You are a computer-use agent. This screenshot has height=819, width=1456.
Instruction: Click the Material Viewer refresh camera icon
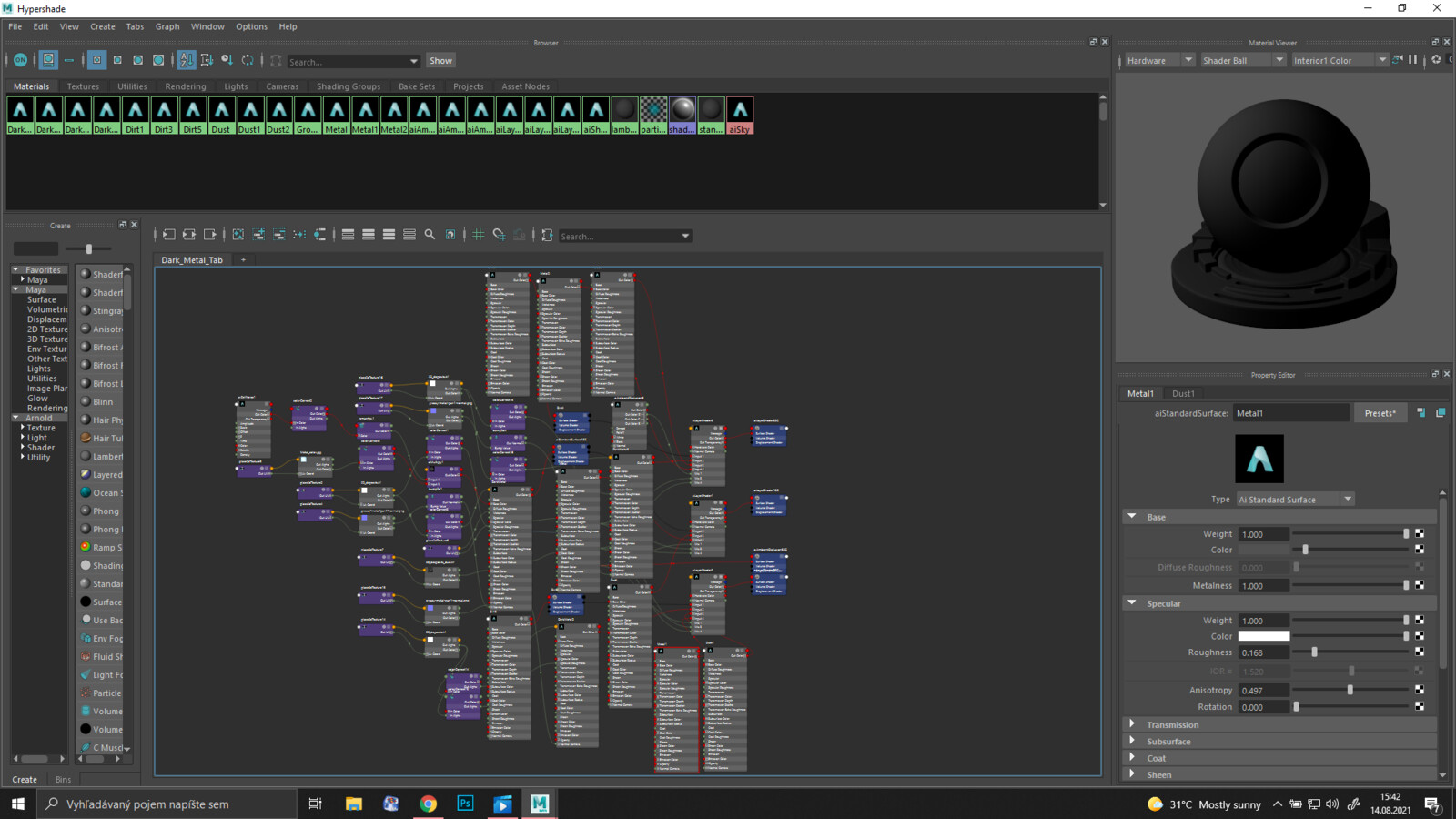1398,60
